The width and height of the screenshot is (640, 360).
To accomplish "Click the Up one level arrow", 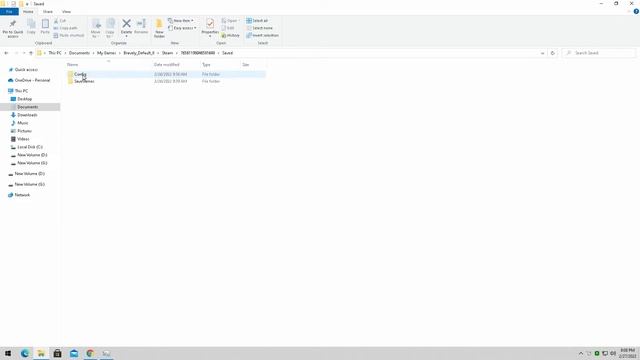I will [31, 53].
